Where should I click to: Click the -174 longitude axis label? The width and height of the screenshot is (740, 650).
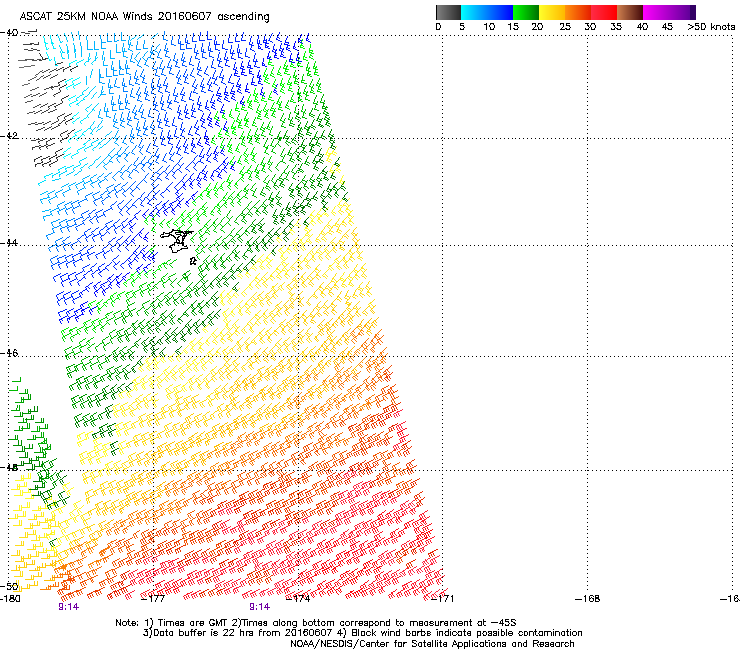[298, 599]
